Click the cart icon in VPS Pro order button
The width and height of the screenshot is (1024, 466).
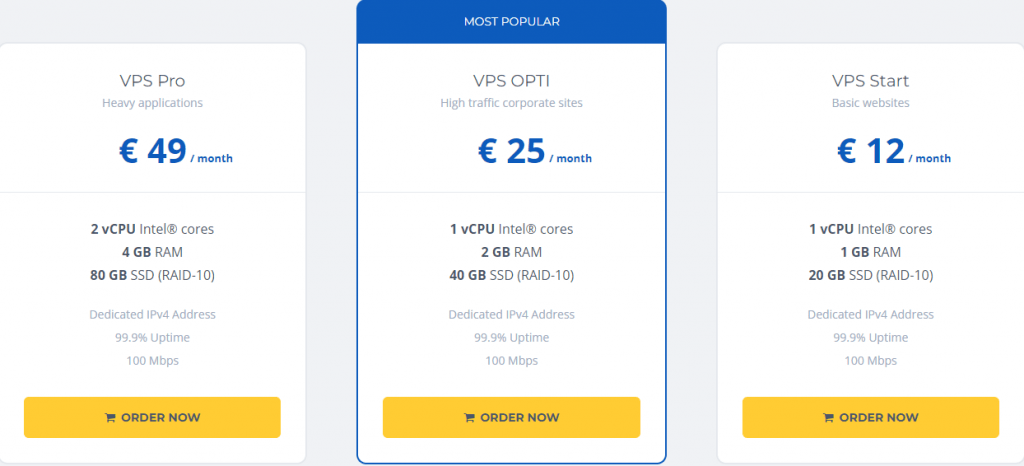(110, 418)
